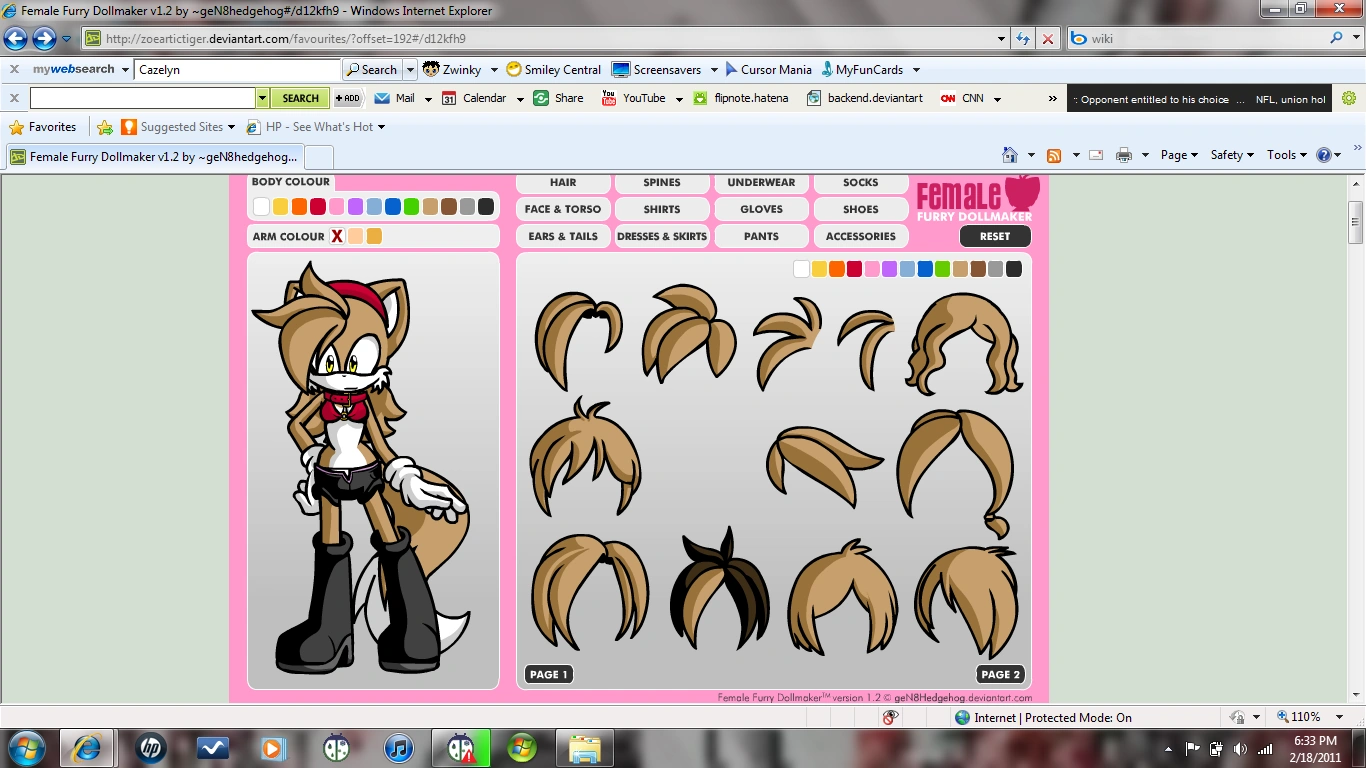This screenshot has height=768, width=1366.
Task: Click the Favorites button
Action: pos(43,127)
